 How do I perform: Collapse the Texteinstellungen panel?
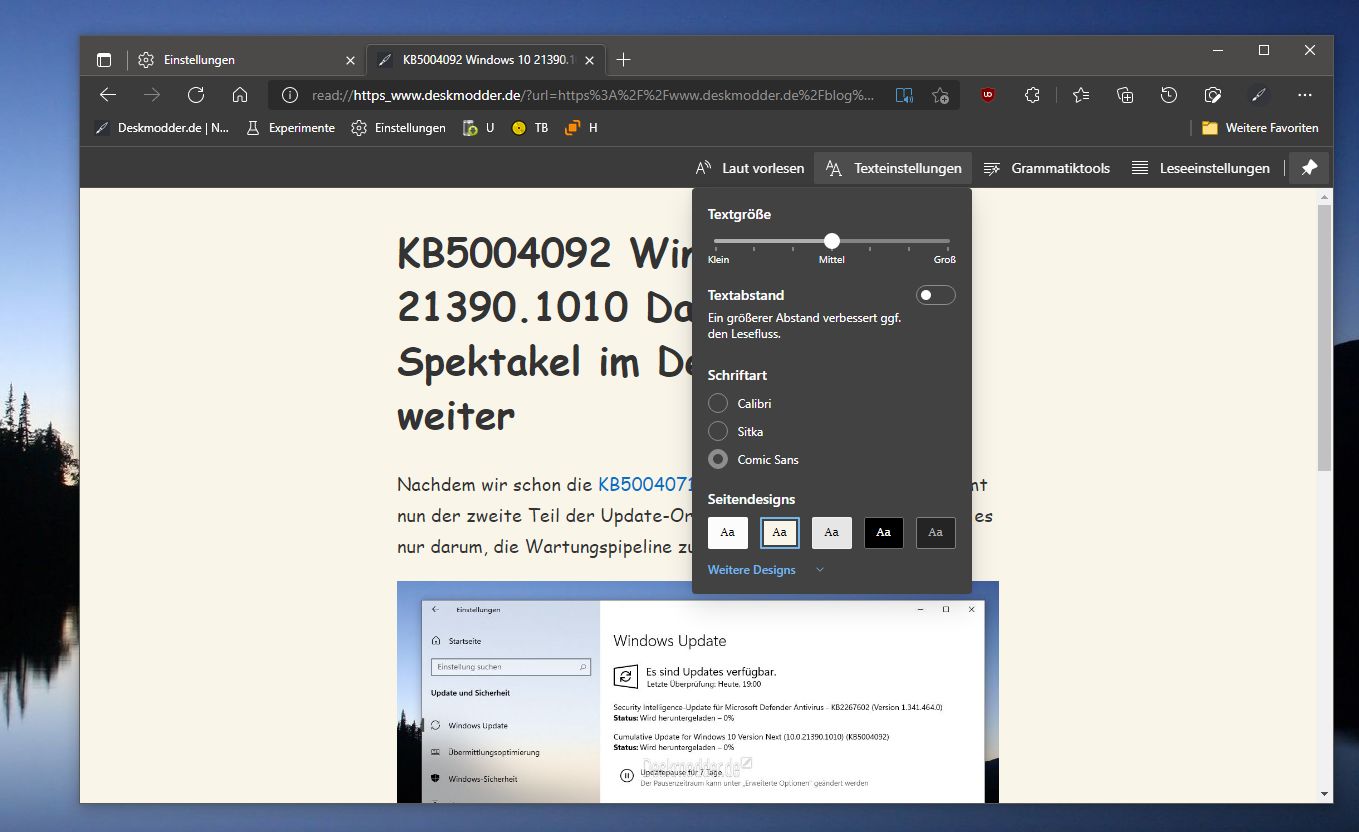893,168
